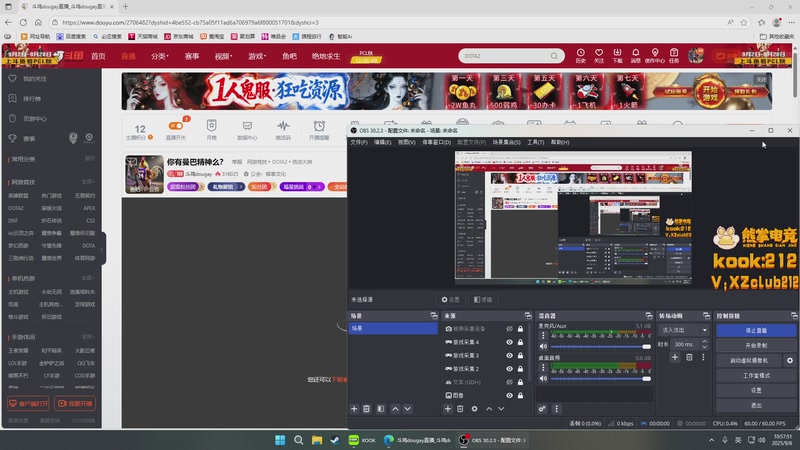Screen dimensions: 800x450
Task: Open 设置 in OBS Controls panel
Action: point(756,390)
